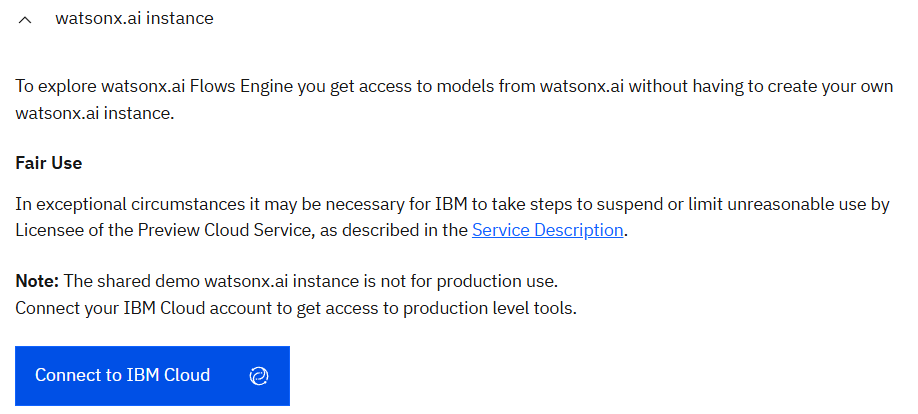Image resolution: width=918 pixels, height=414 pixels.
Task: Click the 'watsonx.ai instance' accordion title
Action: pos(134,18)
